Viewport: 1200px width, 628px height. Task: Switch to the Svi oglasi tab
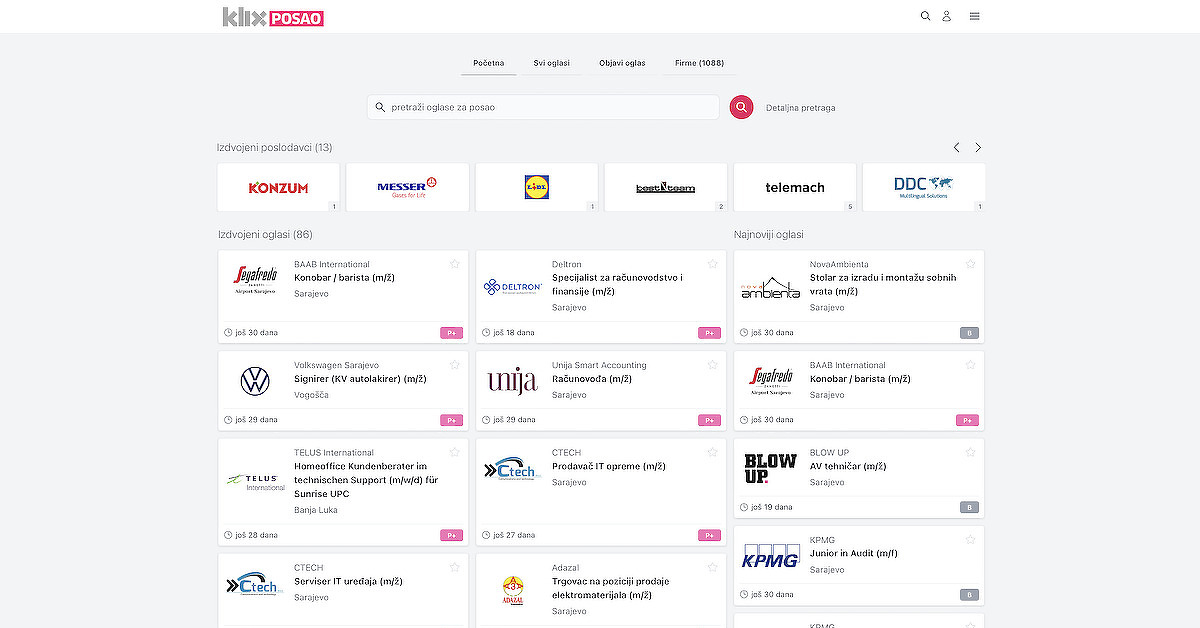[551, 63]
